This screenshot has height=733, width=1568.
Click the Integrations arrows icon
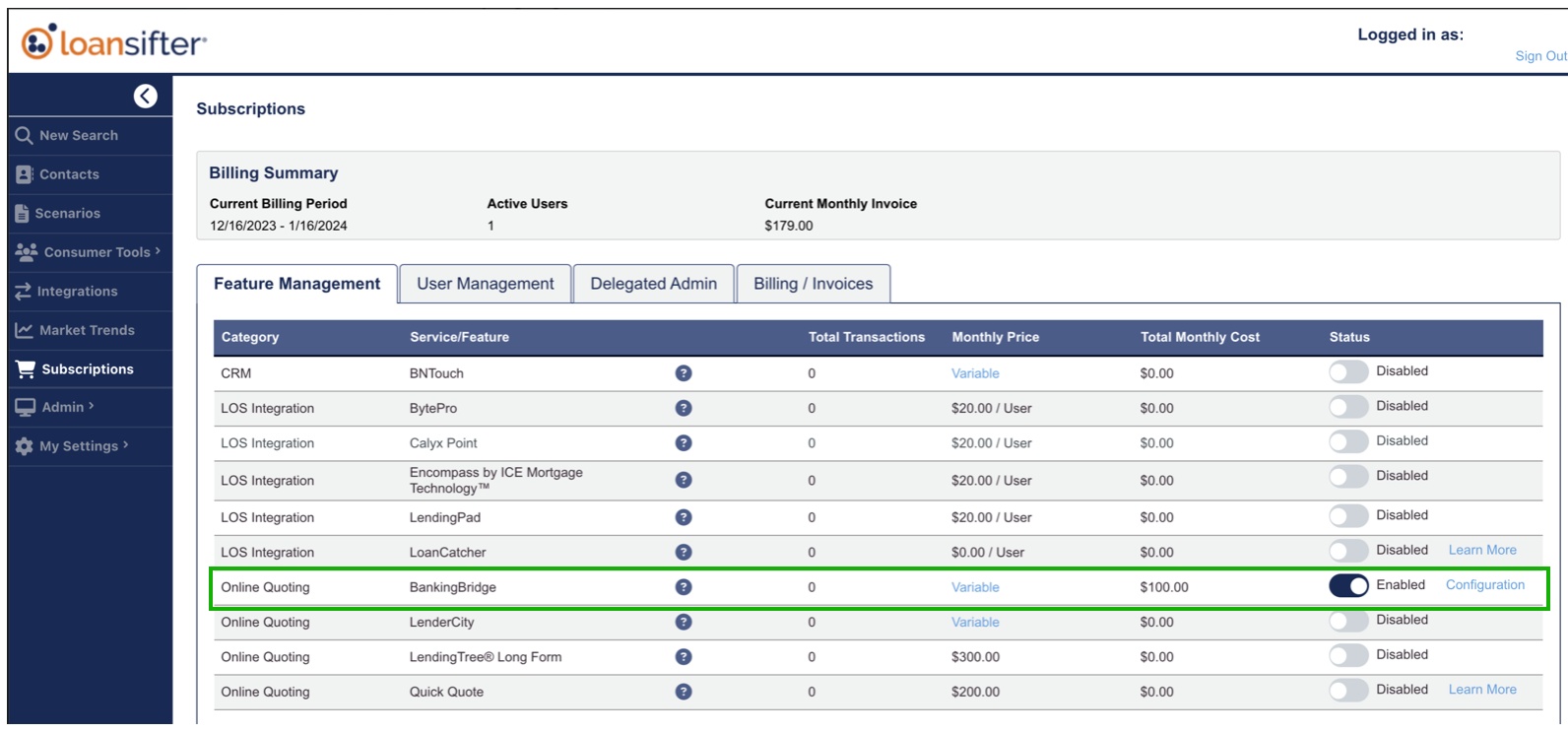pyautogui.click(x=23, y=292)
